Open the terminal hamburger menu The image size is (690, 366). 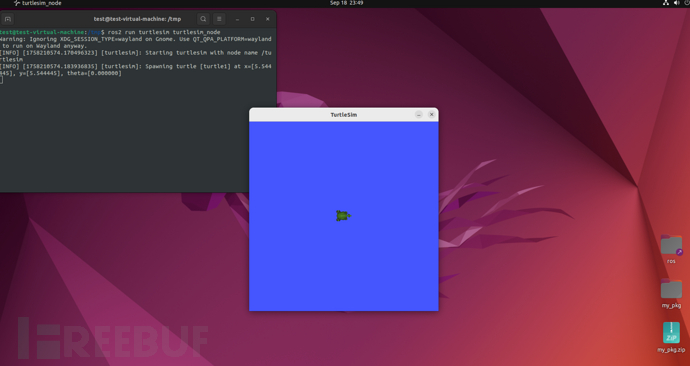point(219,19)
